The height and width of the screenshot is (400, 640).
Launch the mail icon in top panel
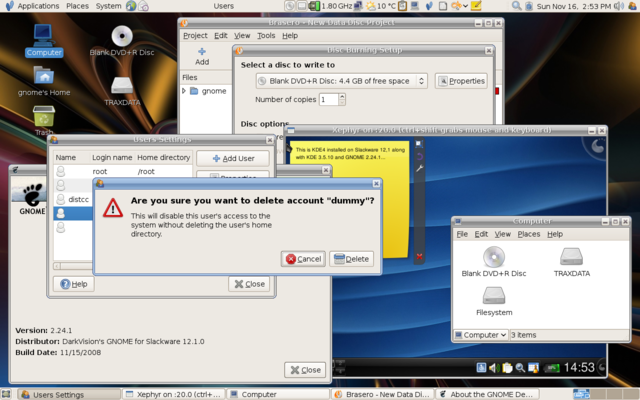pos(143,6)
